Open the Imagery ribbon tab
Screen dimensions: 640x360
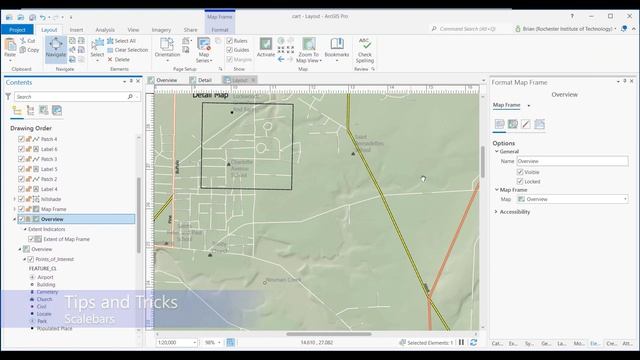(x=161, y=30)
